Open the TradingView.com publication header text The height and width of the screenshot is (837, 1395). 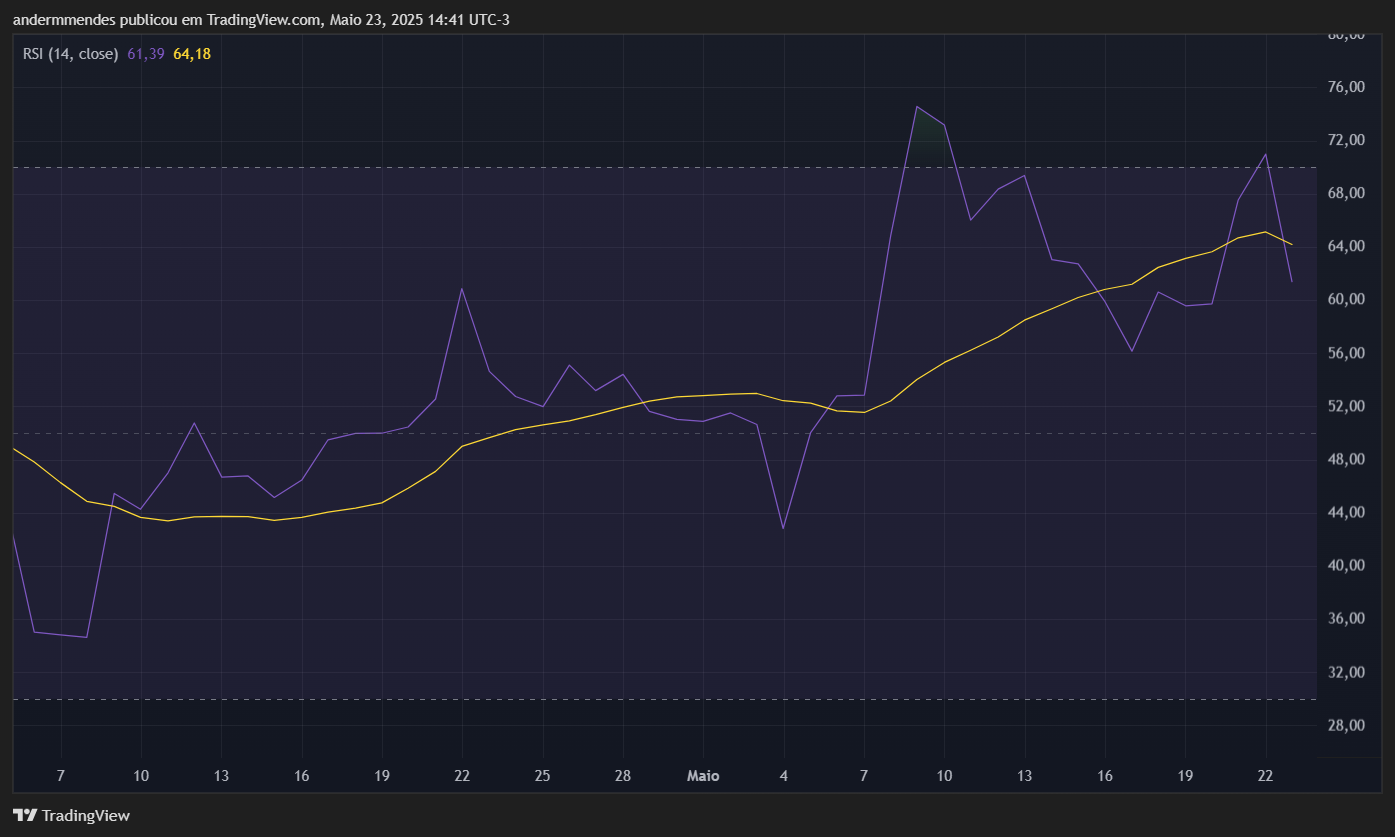(x=260, y=20)
